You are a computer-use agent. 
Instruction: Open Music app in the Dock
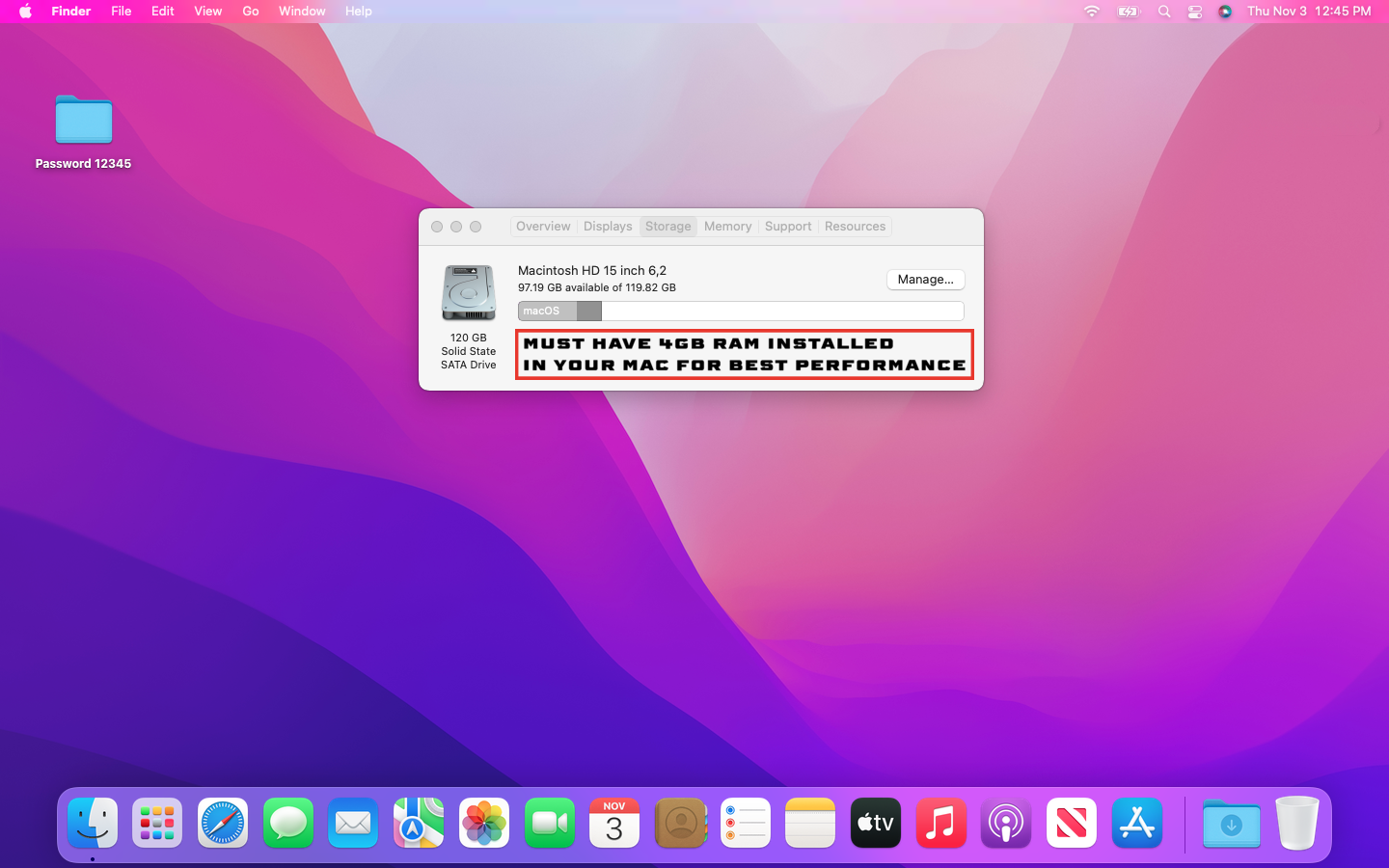pyautogui.click(x=941, y=823)
